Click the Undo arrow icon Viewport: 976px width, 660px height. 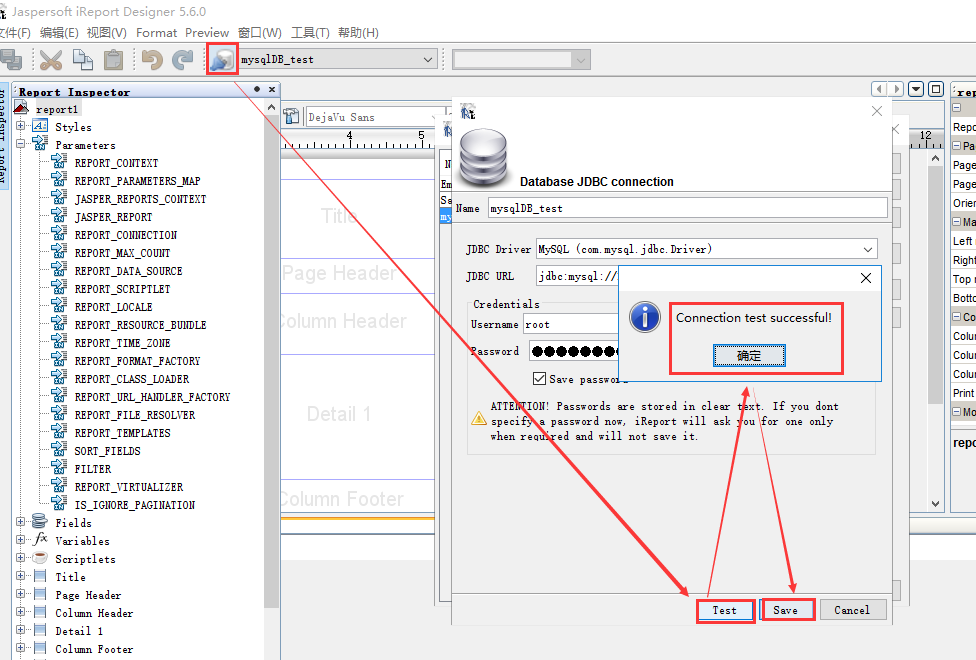coord(152,60)
